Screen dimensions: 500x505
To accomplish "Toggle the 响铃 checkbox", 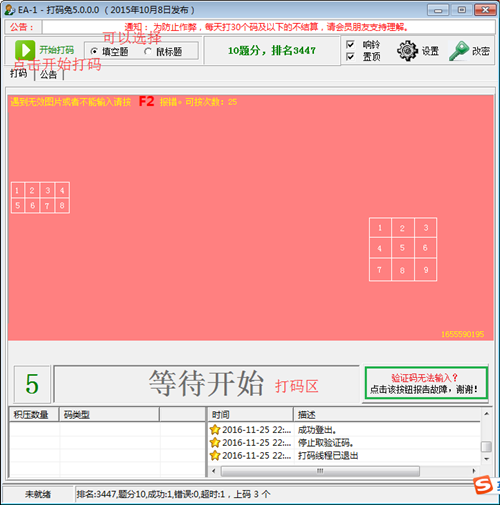I will 350,44.
